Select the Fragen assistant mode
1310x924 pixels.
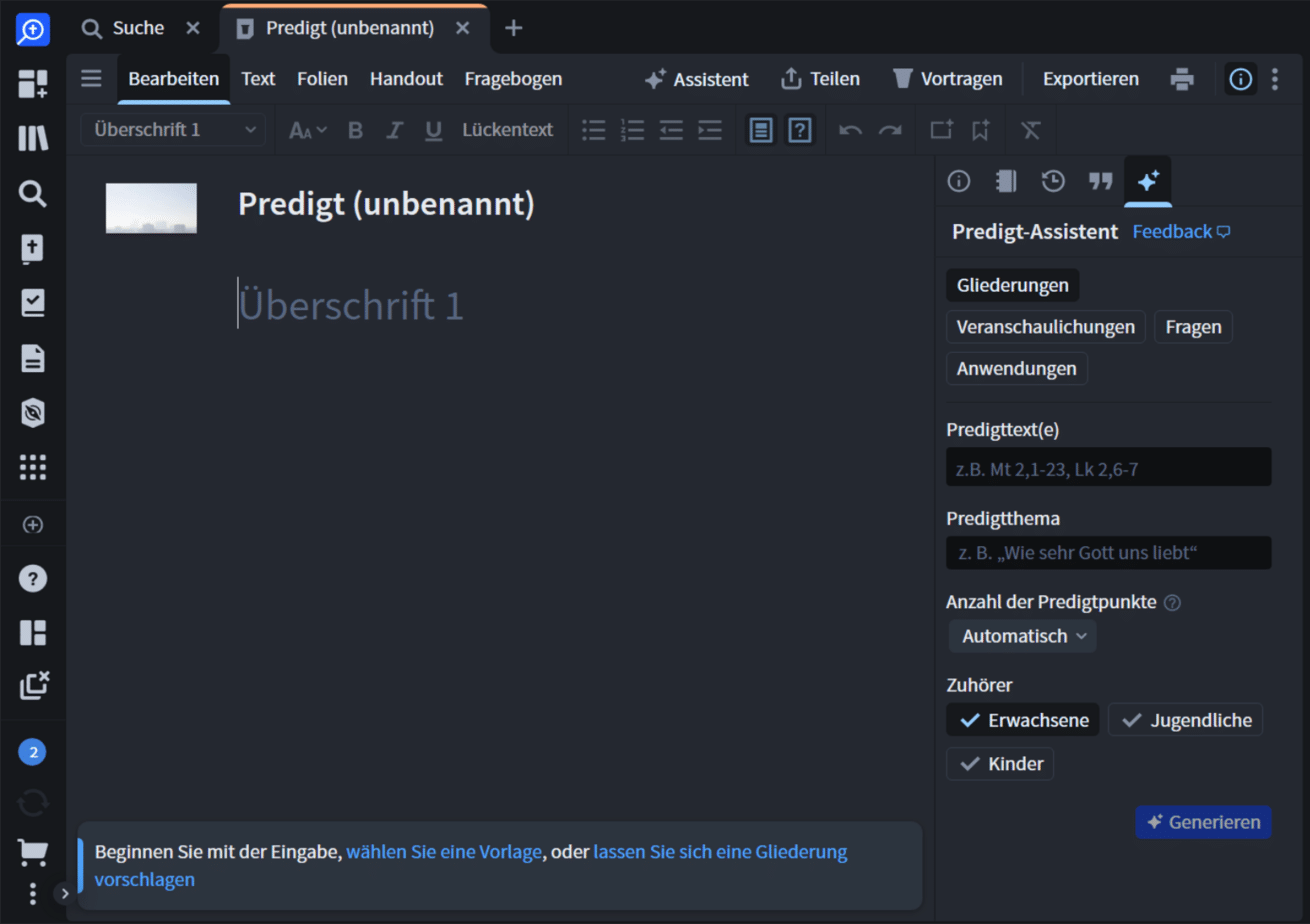1193,327
